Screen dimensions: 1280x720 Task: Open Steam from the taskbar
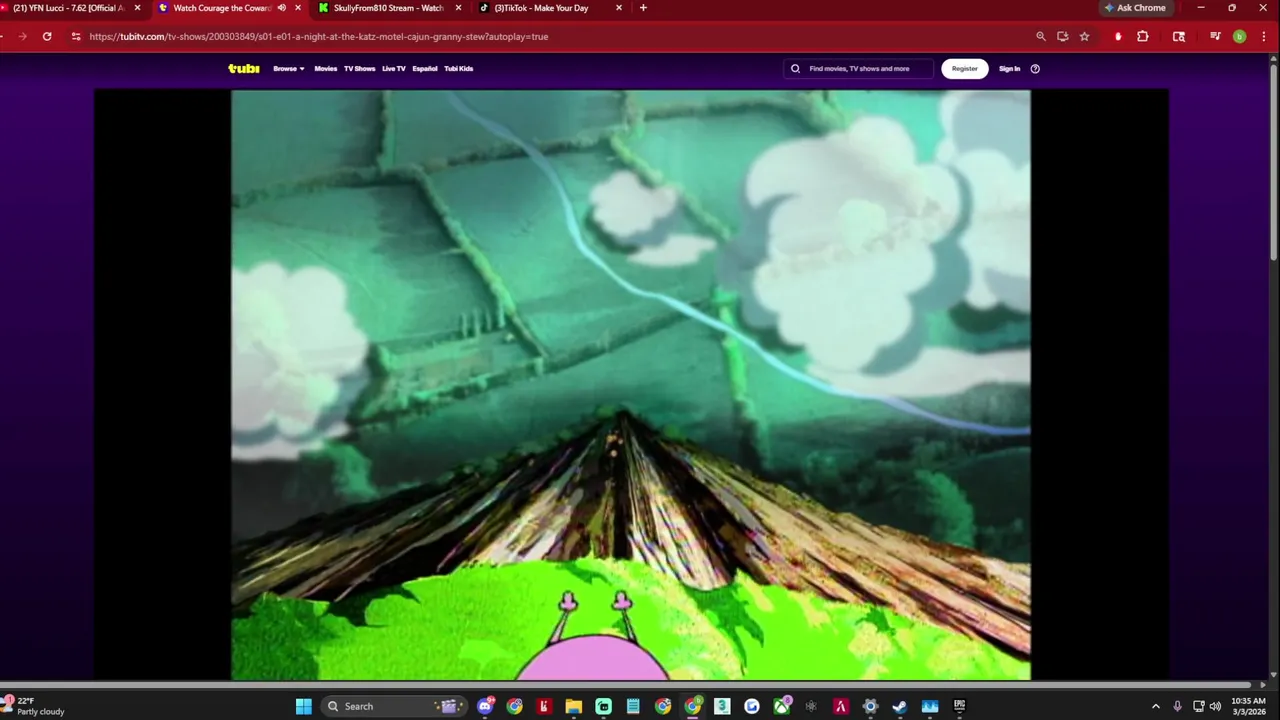pyautogui.click(x=900, y=706)
